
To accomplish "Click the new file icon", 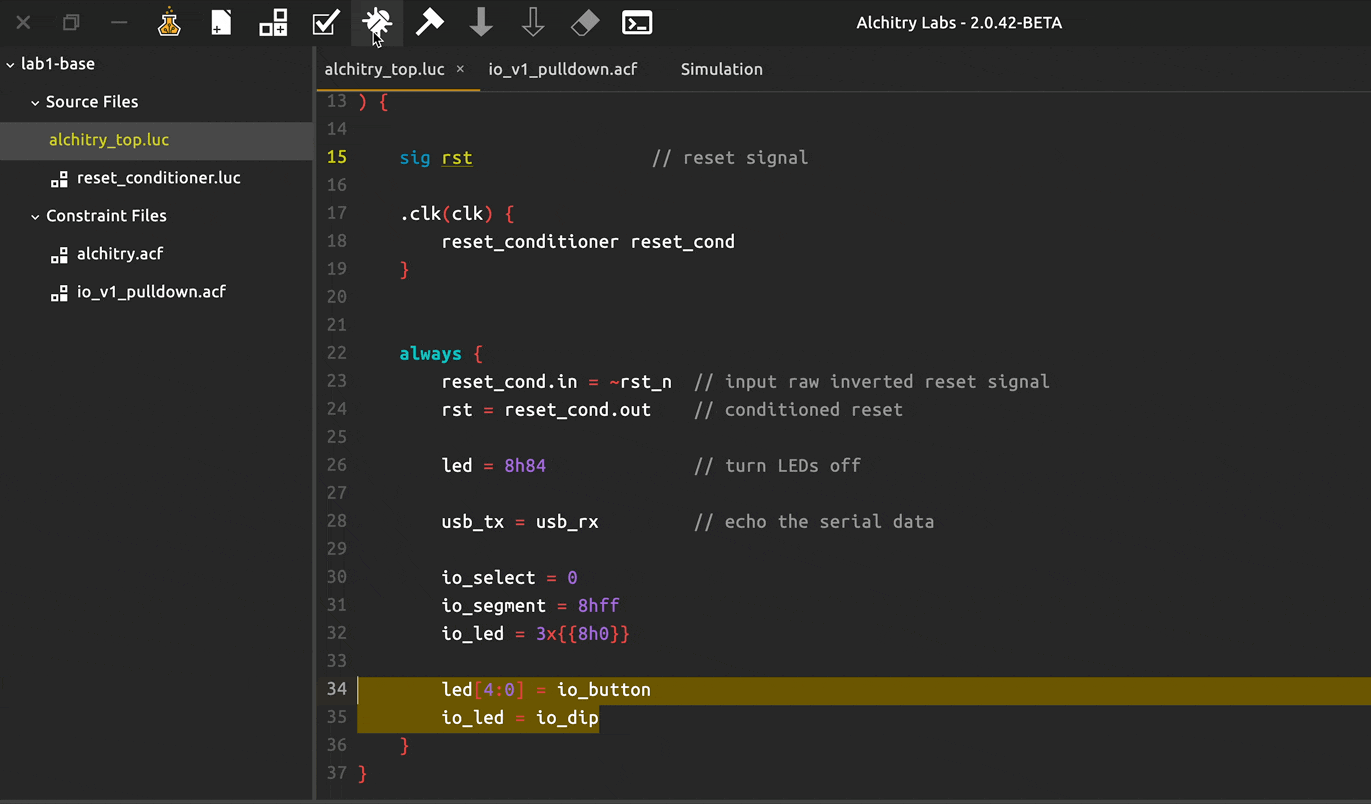I will (221, 23).
